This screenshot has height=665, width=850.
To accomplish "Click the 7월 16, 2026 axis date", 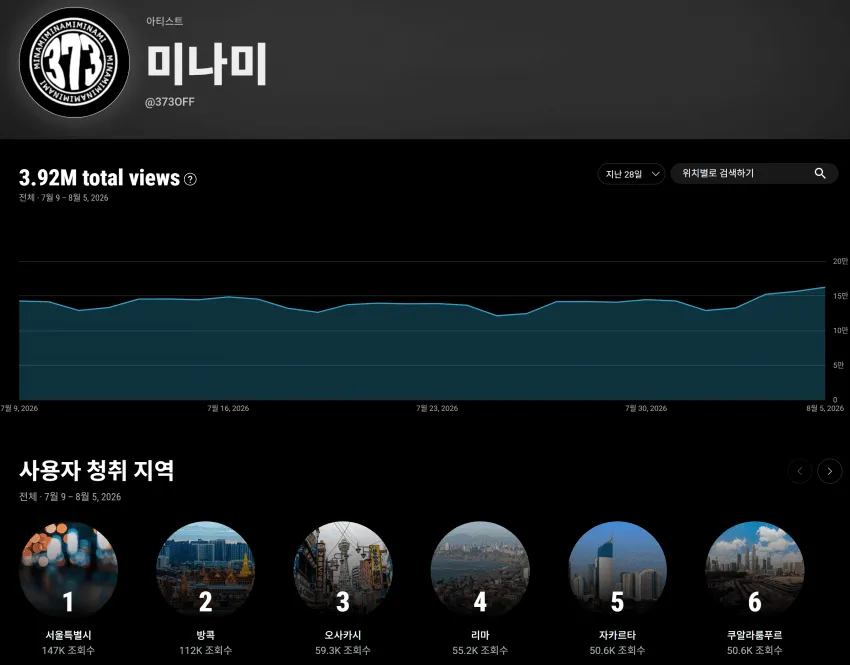I will pyautogui.click(x=228, y=409).
